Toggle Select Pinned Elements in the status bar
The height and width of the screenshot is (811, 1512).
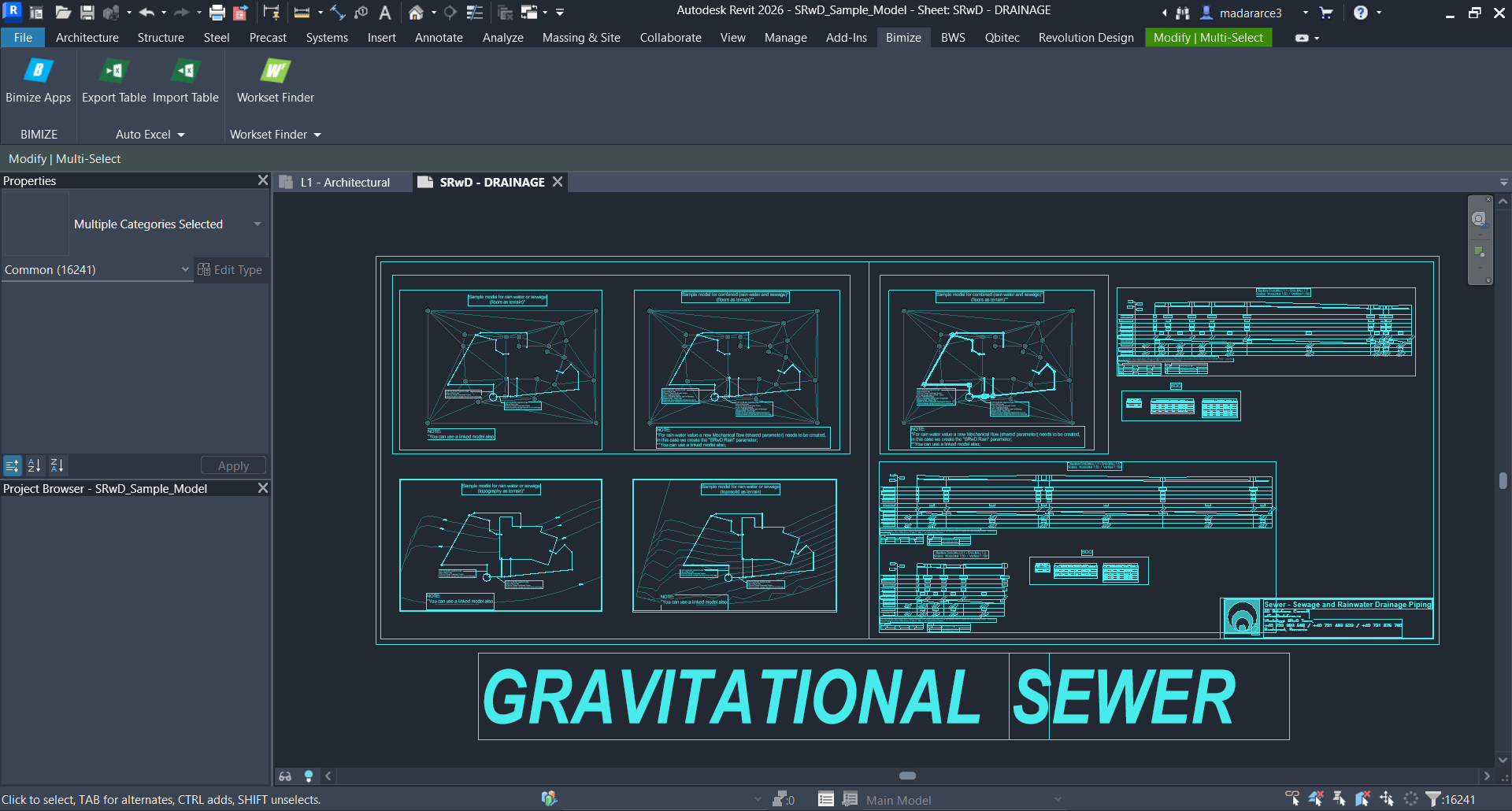[1340, 799]
